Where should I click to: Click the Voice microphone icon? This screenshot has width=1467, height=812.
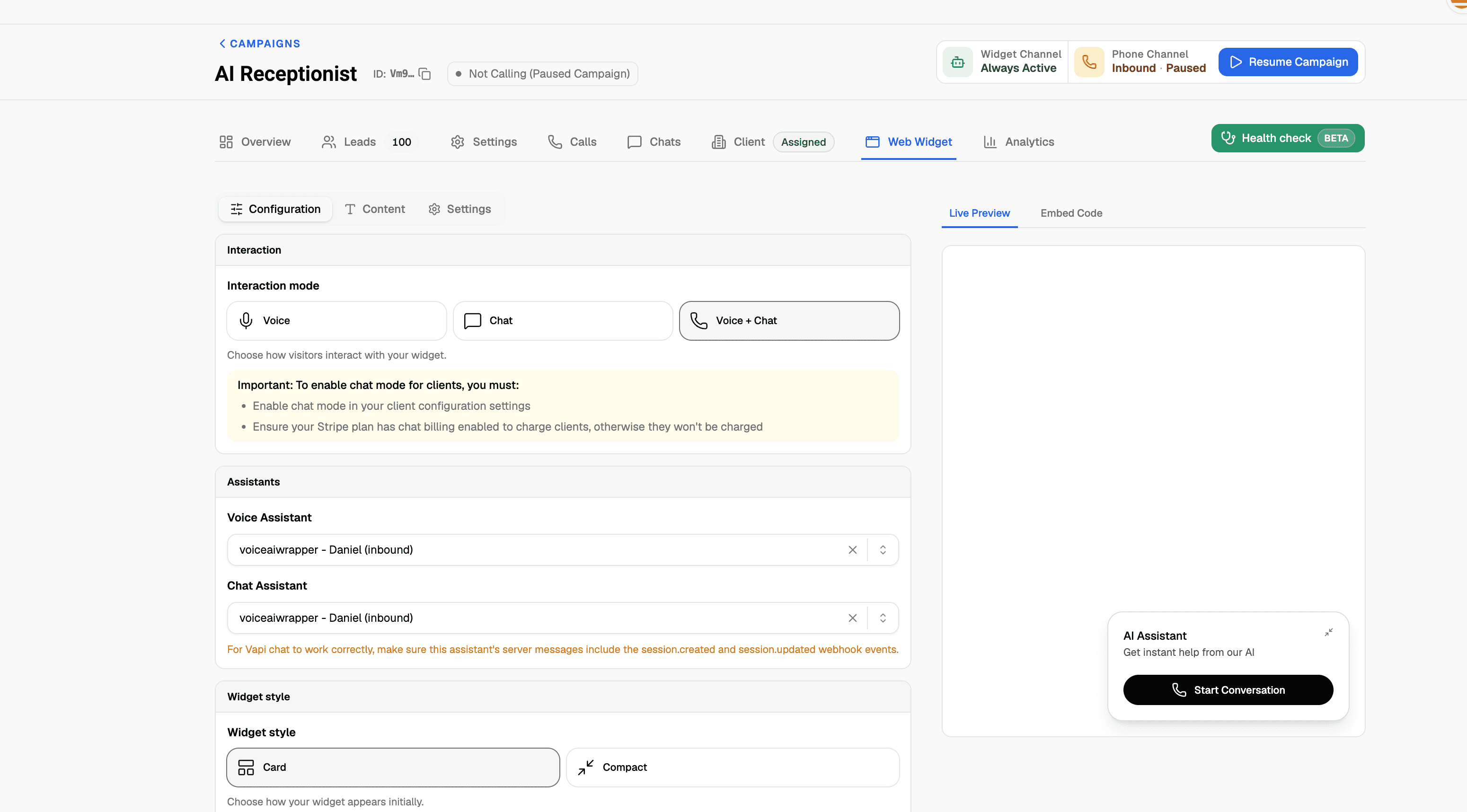point(246,320)
